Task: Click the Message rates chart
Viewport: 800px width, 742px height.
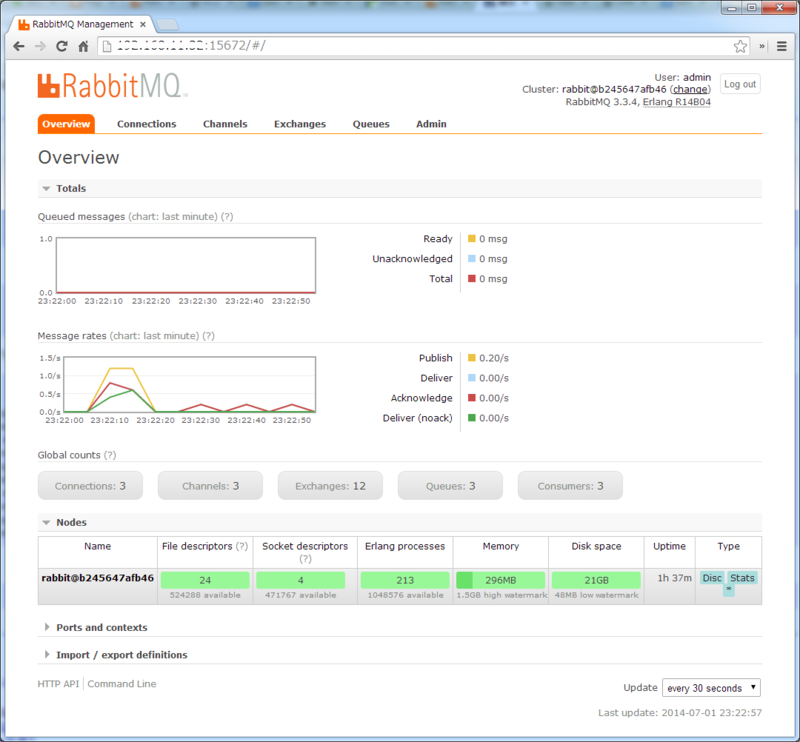Action: 190,384
